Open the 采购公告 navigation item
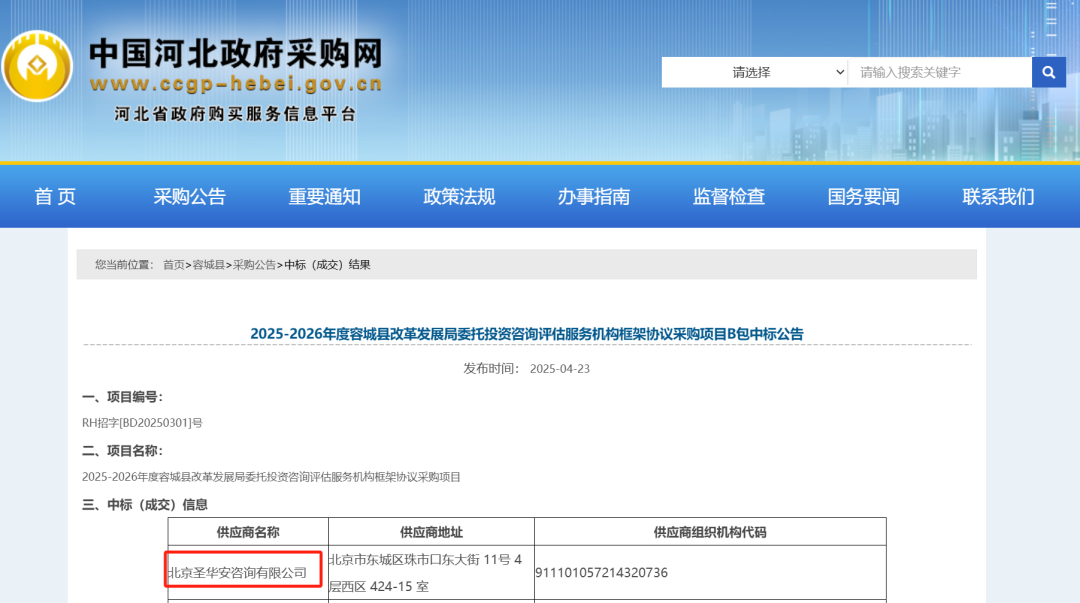Viewport: 1080px width, 603px height. [x=189, y=196]
